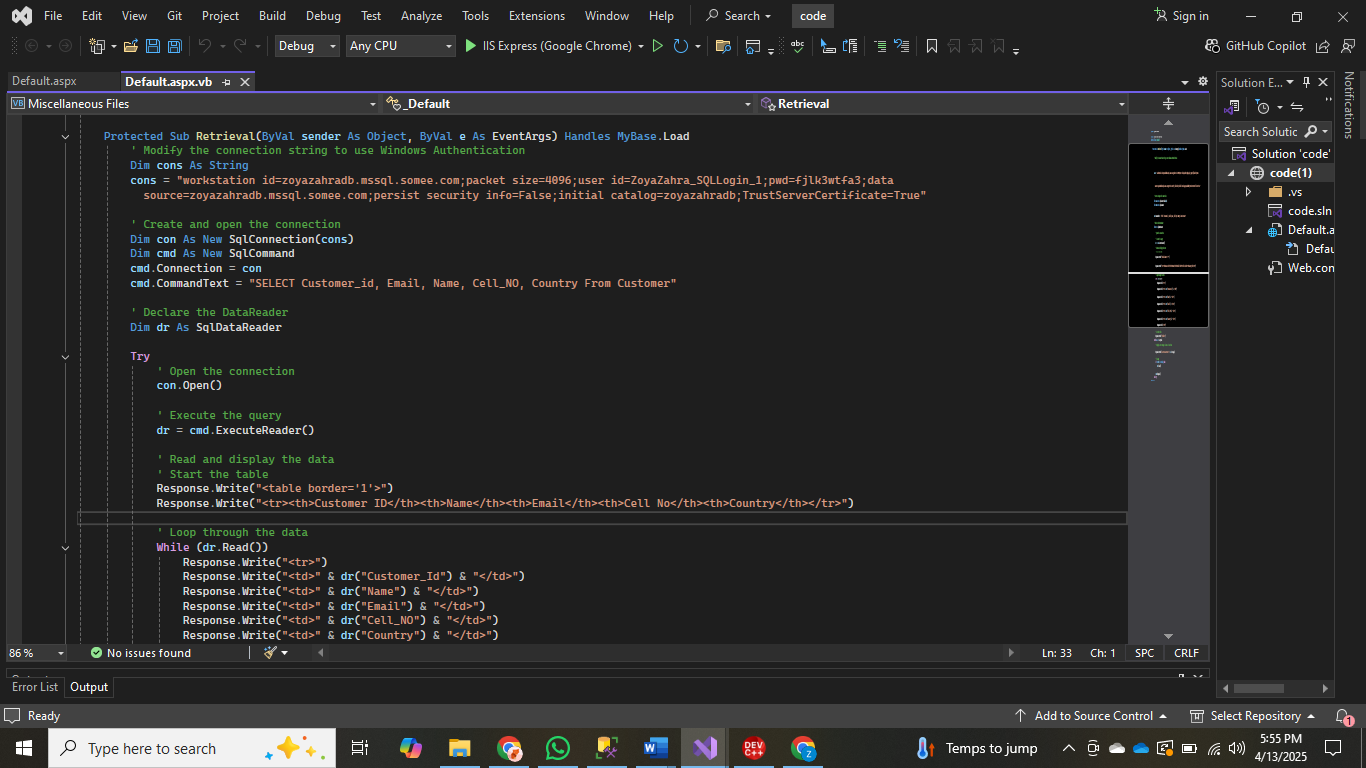The width and height of the screenshot is (1366, 768).
Task: Collapse the While loop code block
Action: click(65, 548)
